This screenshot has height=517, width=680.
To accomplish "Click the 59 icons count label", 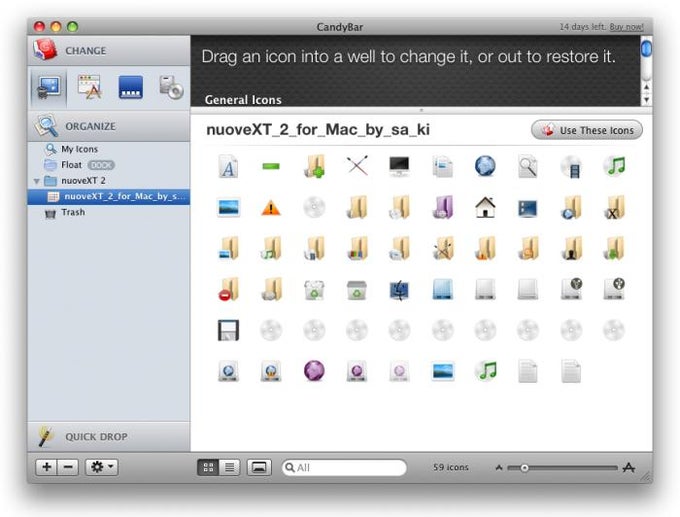I will [x=451, y=468].
